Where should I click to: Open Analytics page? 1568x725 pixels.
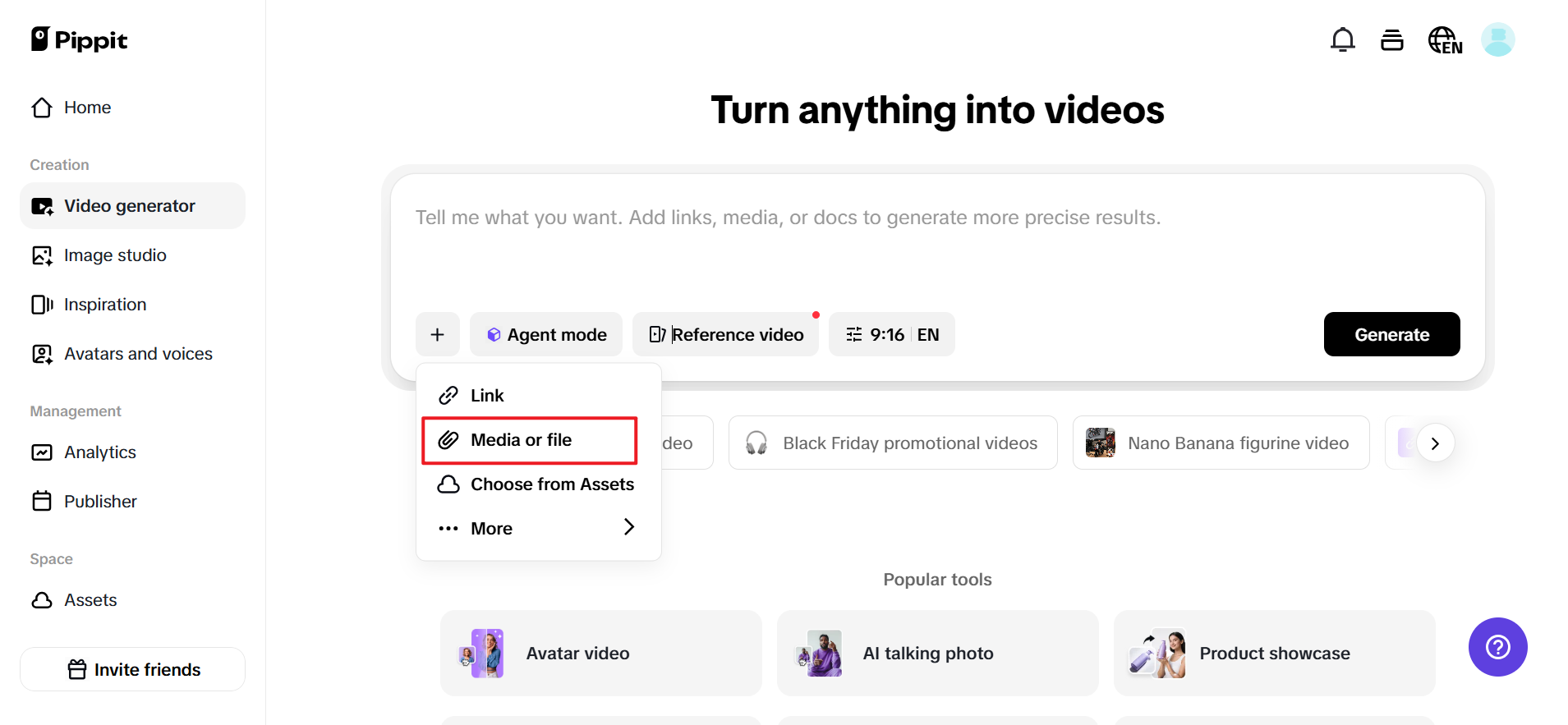[x=132, y=452]
